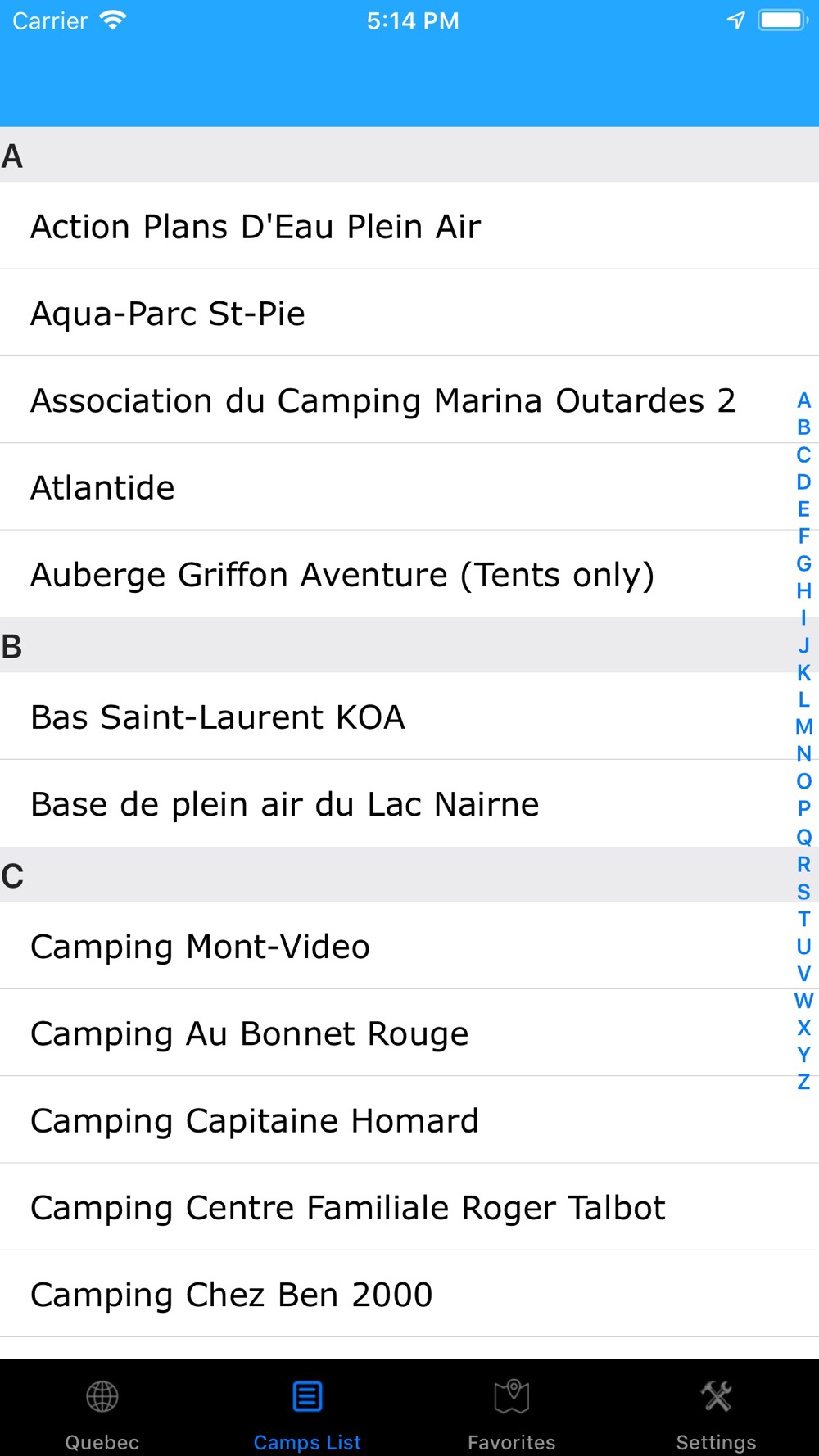Tap Camping Mont-Video in the list
Viewport: 819px width, 1456px height.
click(201, 947)
